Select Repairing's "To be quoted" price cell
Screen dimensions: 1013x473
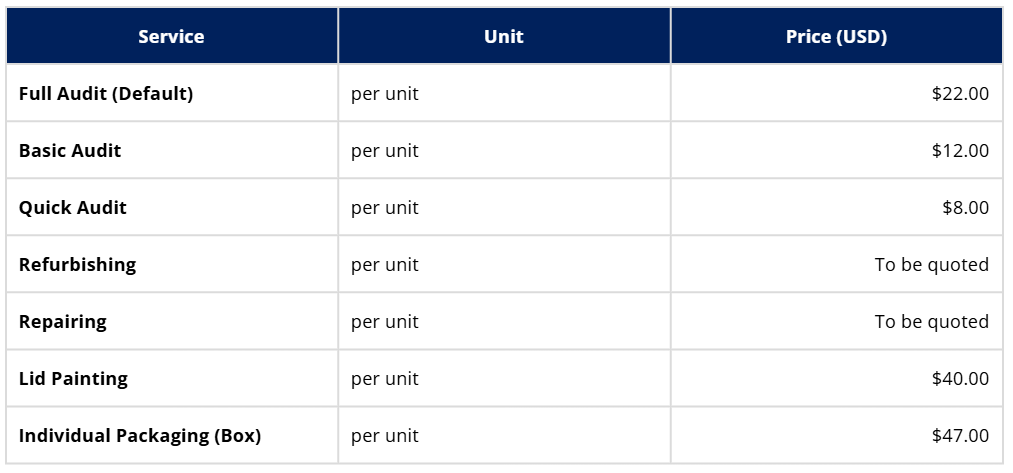[931, 322]
